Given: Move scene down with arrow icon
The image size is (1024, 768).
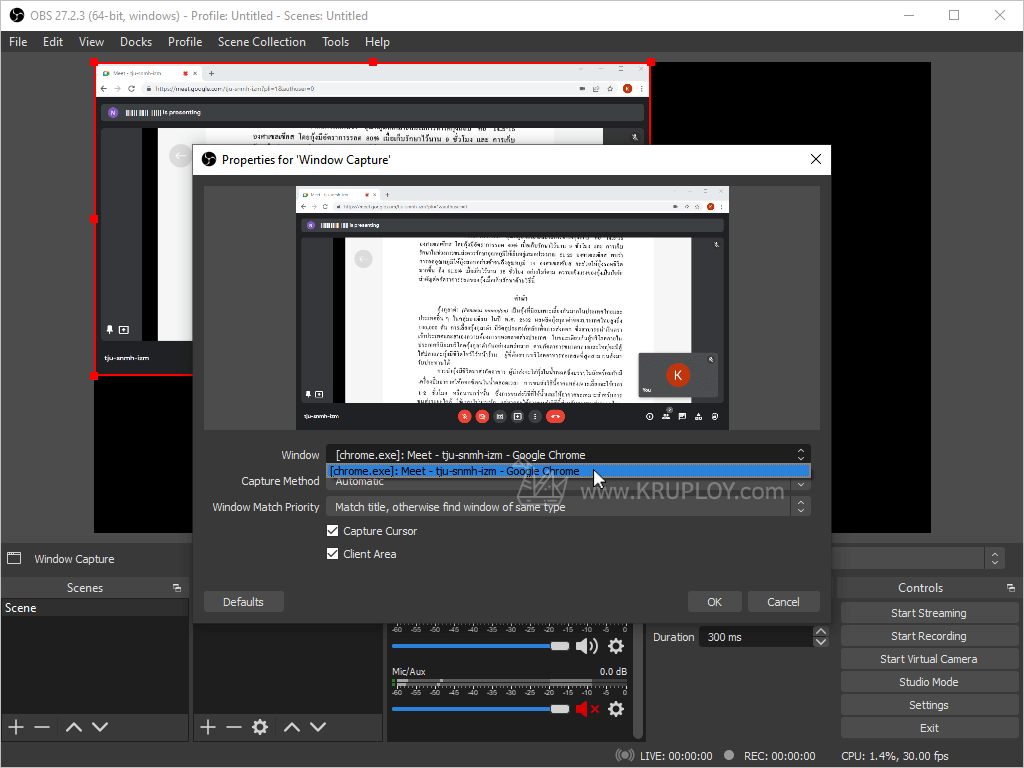Looking at the screenshot, I should pyautogui.click(x=100, y=727).
